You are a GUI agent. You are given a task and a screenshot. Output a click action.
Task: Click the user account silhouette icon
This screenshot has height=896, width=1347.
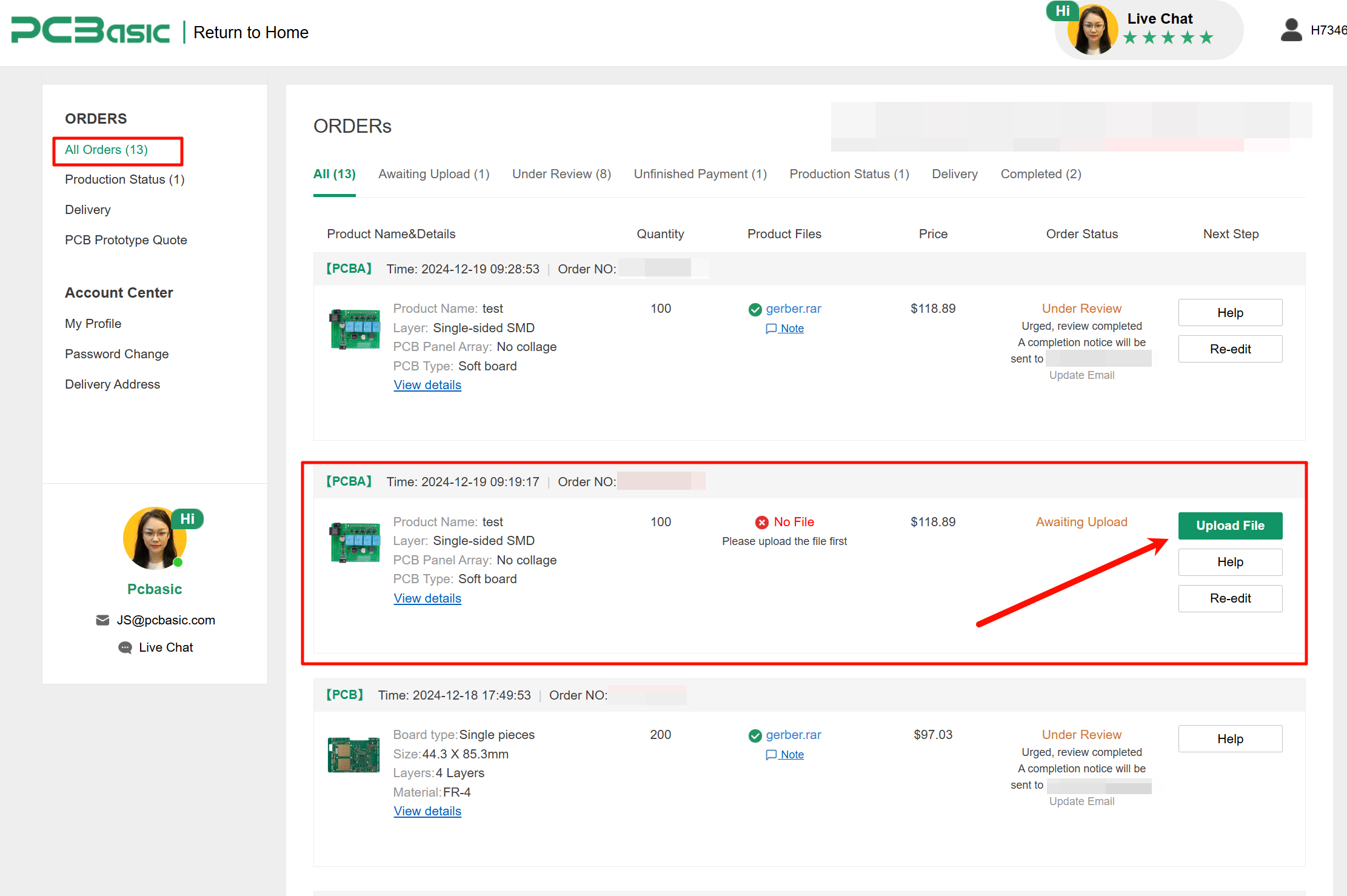pyautogui.click(x=1291, y=30)
